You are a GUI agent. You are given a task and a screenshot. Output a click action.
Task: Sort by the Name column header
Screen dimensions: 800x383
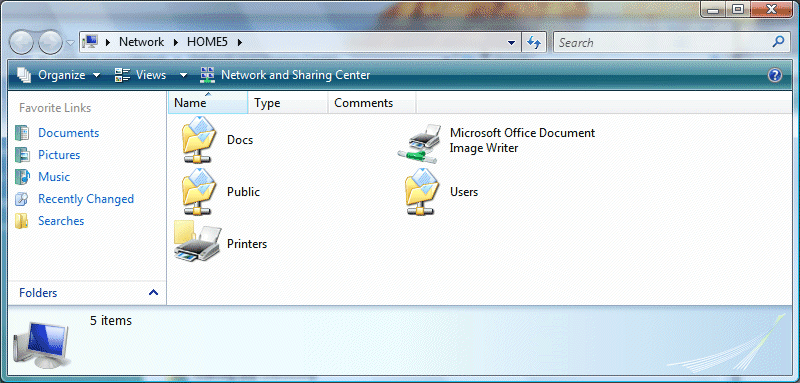coord(208,103)
